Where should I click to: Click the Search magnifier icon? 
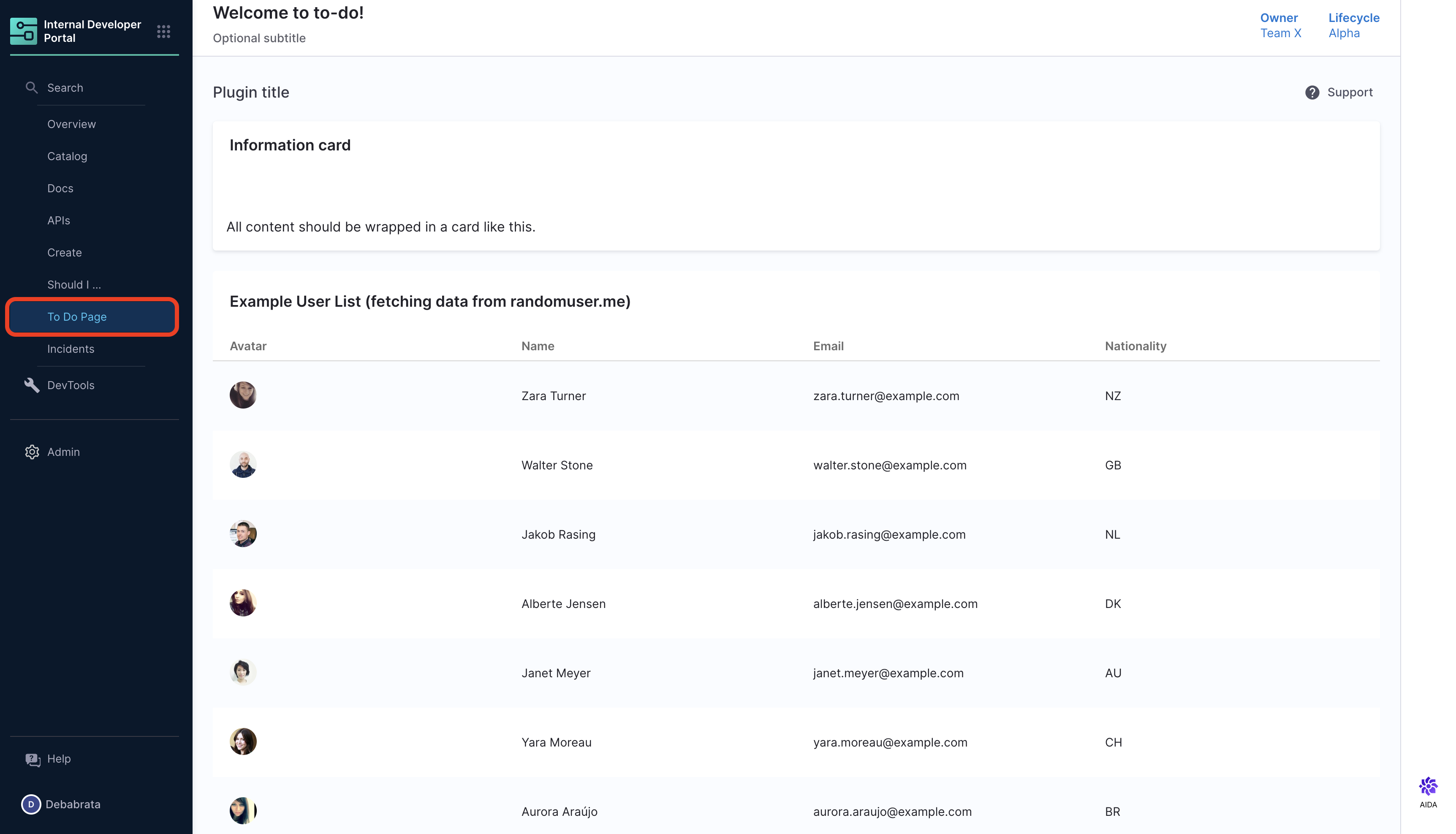[x=32, y=87]
